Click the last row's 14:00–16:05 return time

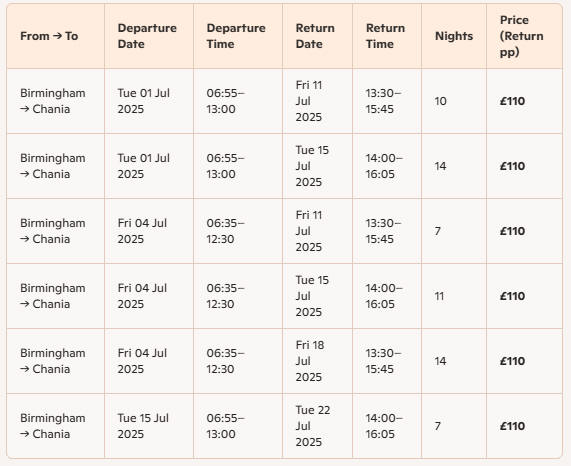click(x=384, y=426)
